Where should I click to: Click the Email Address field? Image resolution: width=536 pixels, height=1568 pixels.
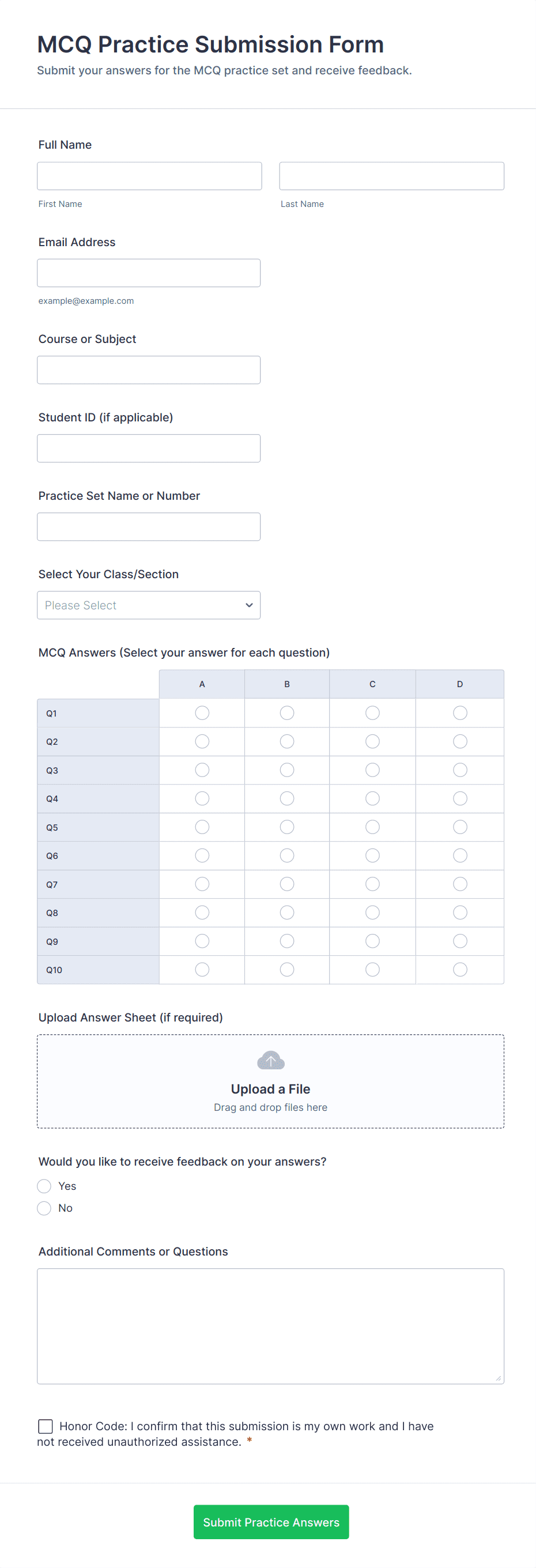(x=149, y=273)
